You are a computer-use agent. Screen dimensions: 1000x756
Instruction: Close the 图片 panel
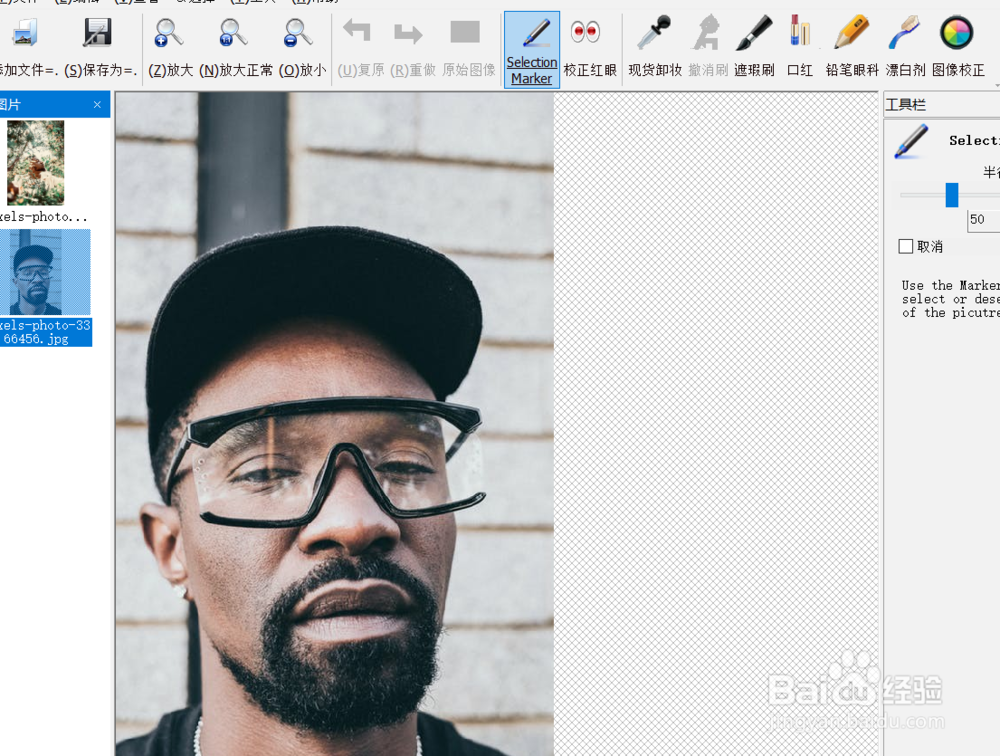97,105
